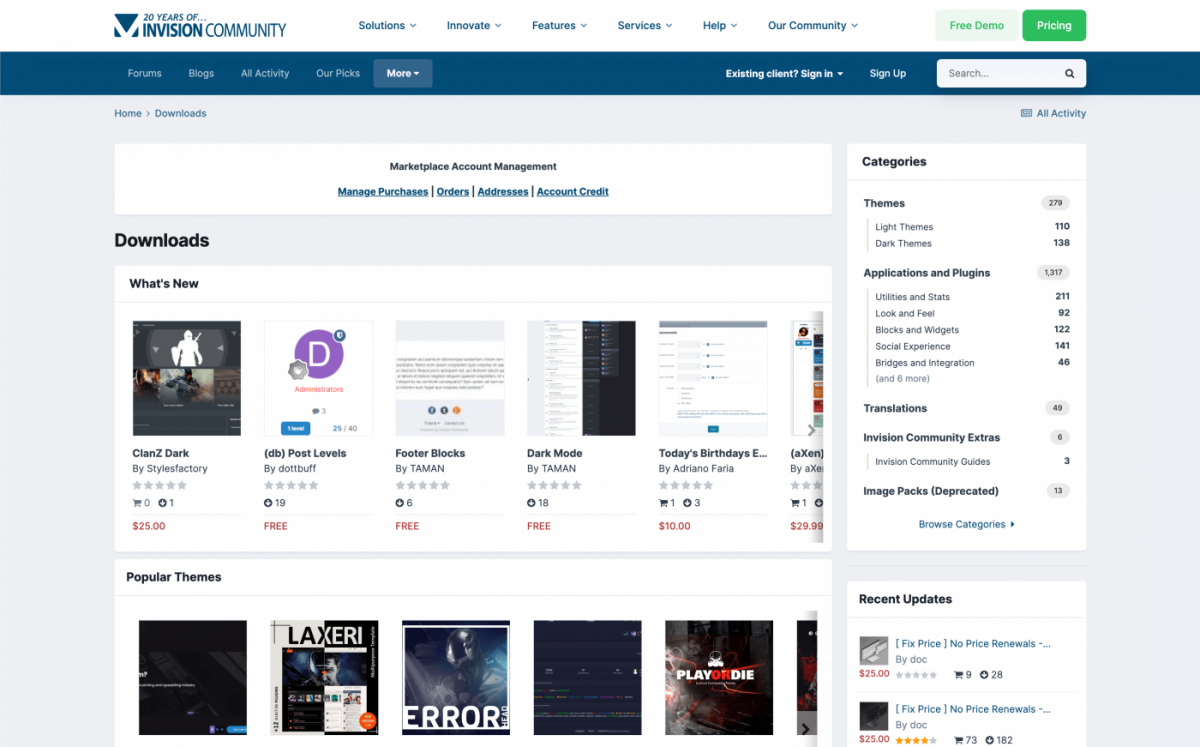Open Invision Community Extras category

(932, 438)
